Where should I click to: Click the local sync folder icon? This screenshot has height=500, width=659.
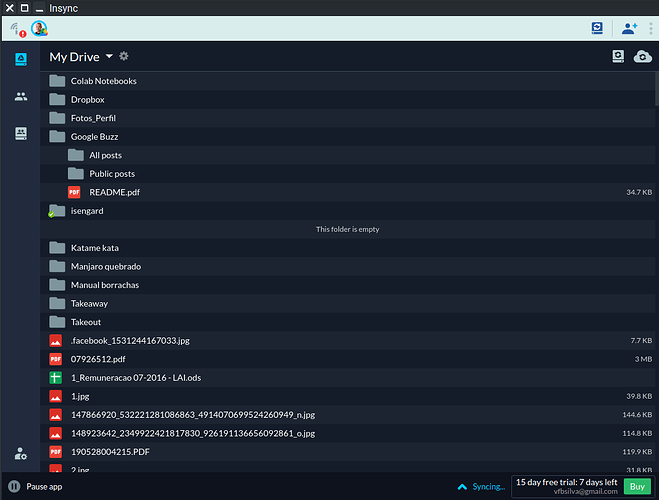point(618,56)
